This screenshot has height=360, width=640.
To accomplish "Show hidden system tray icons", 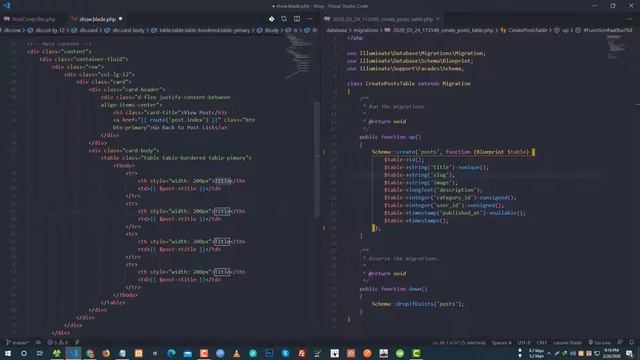I will pyautogui.click(x=549, y=353).
